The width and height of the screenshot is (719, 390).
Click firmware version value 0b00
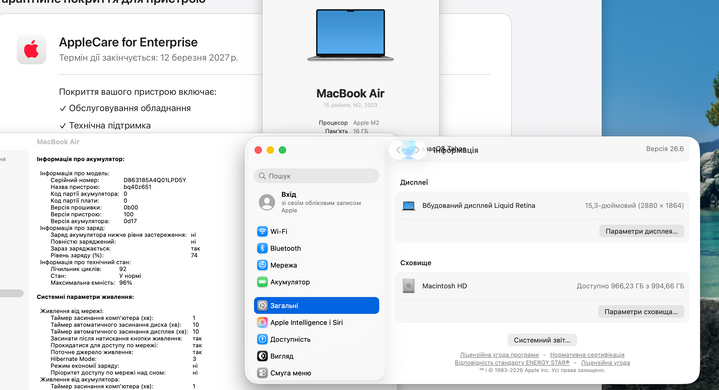[131, 208]
